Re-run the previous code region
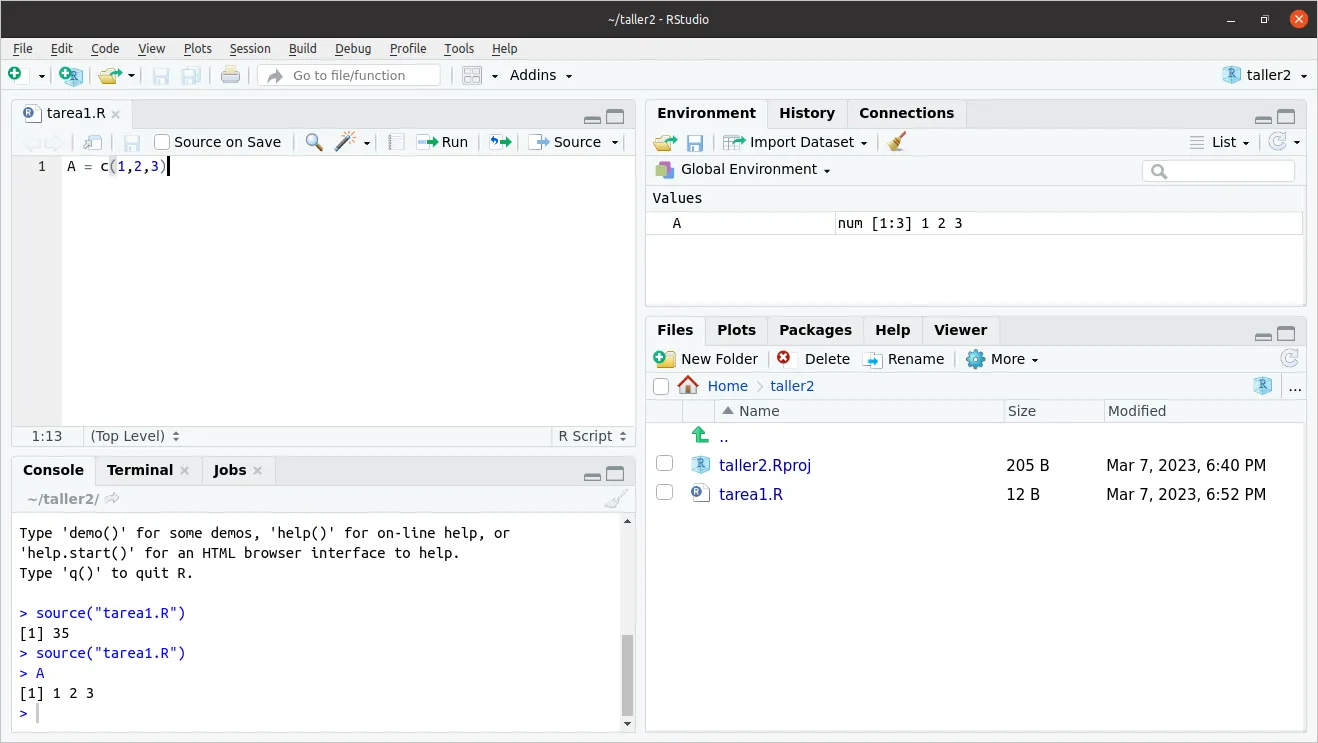 pyautogui.click(x=500, y=142)
